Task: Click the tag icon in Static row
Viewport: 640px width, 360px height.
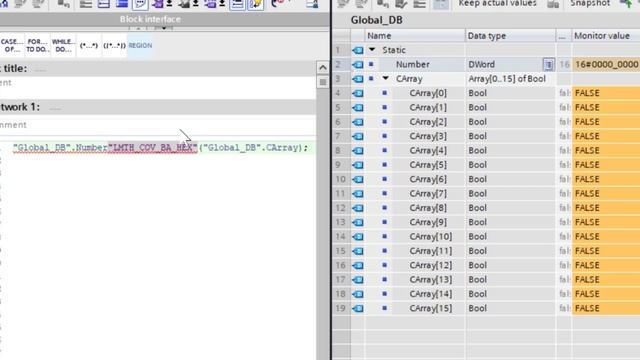Action: [358, 50]
